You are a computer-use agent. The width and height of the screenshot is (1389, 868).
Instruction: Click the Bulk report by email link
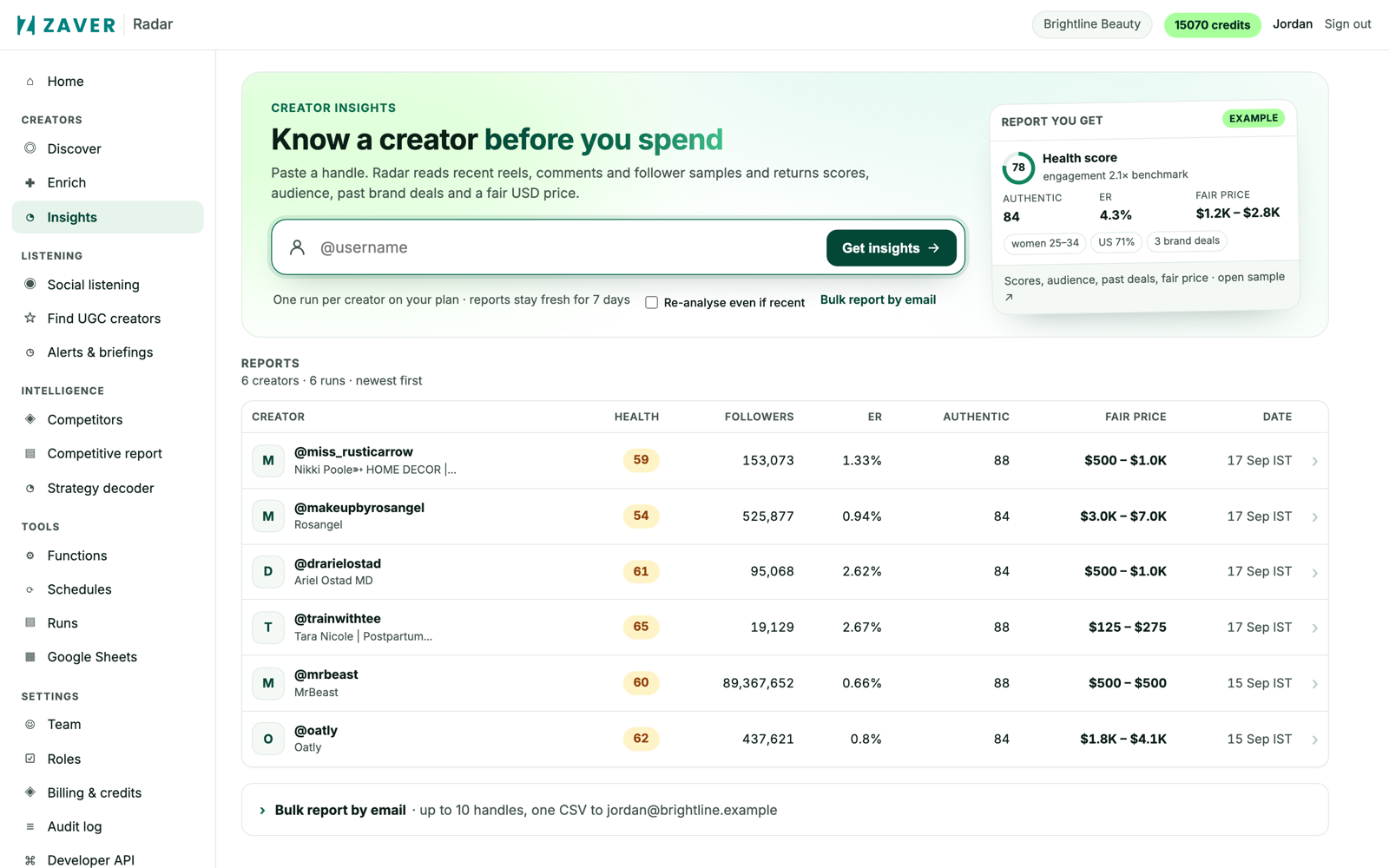[x=878, y=299]
